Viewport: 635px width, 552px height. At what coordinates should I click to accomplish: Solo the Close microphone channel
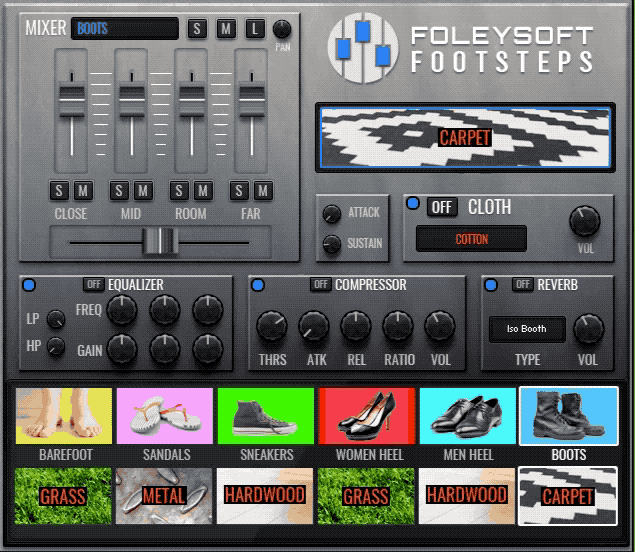59,190
